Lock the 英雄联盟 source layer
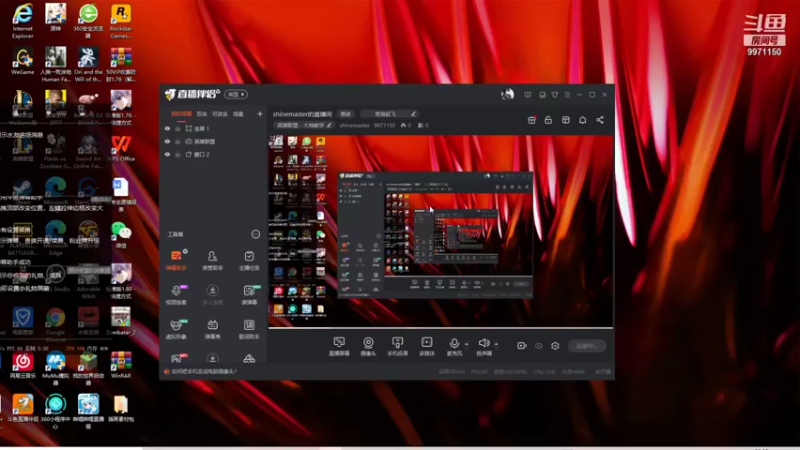The width and height of the screenshot is (800, 450). click(x=178, y=141)
